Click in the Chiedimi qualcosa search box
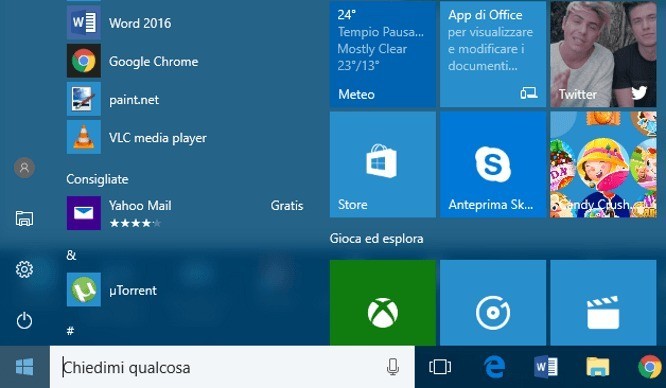The image size is (666, 388). pyautogui.click(x=232, y=367)
